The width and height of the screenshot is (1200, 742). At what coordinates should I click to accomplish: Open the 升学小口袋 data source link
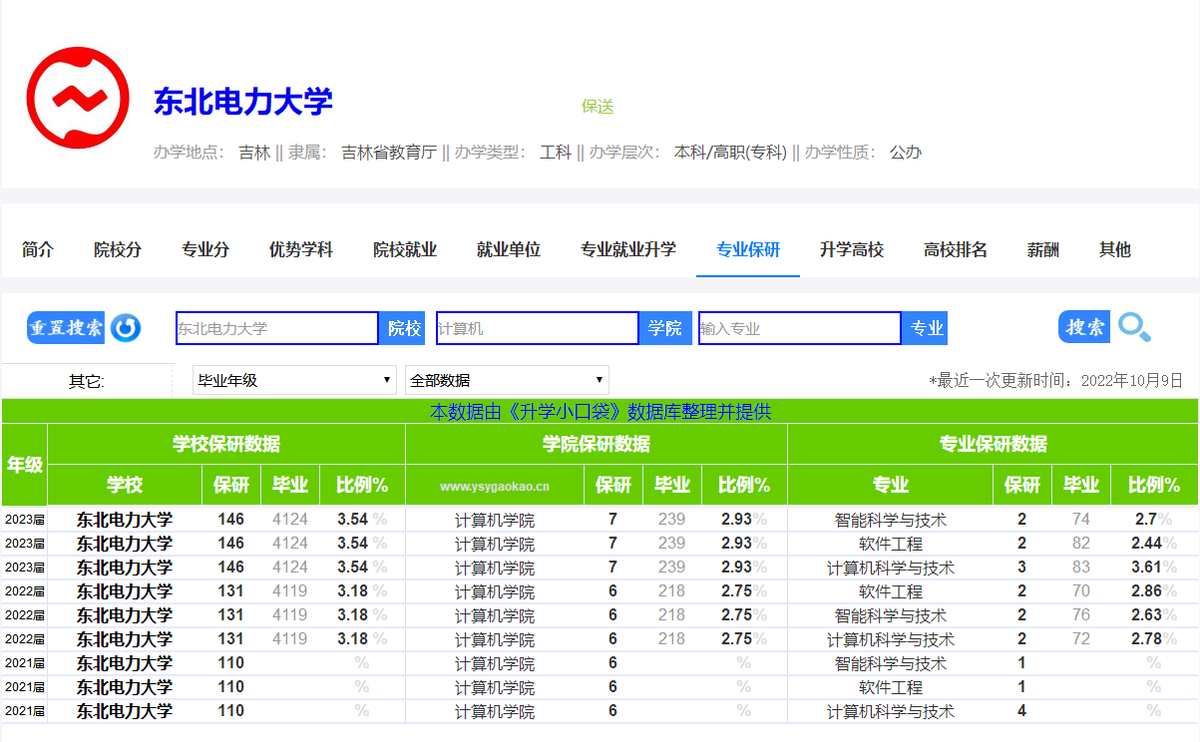600,411
